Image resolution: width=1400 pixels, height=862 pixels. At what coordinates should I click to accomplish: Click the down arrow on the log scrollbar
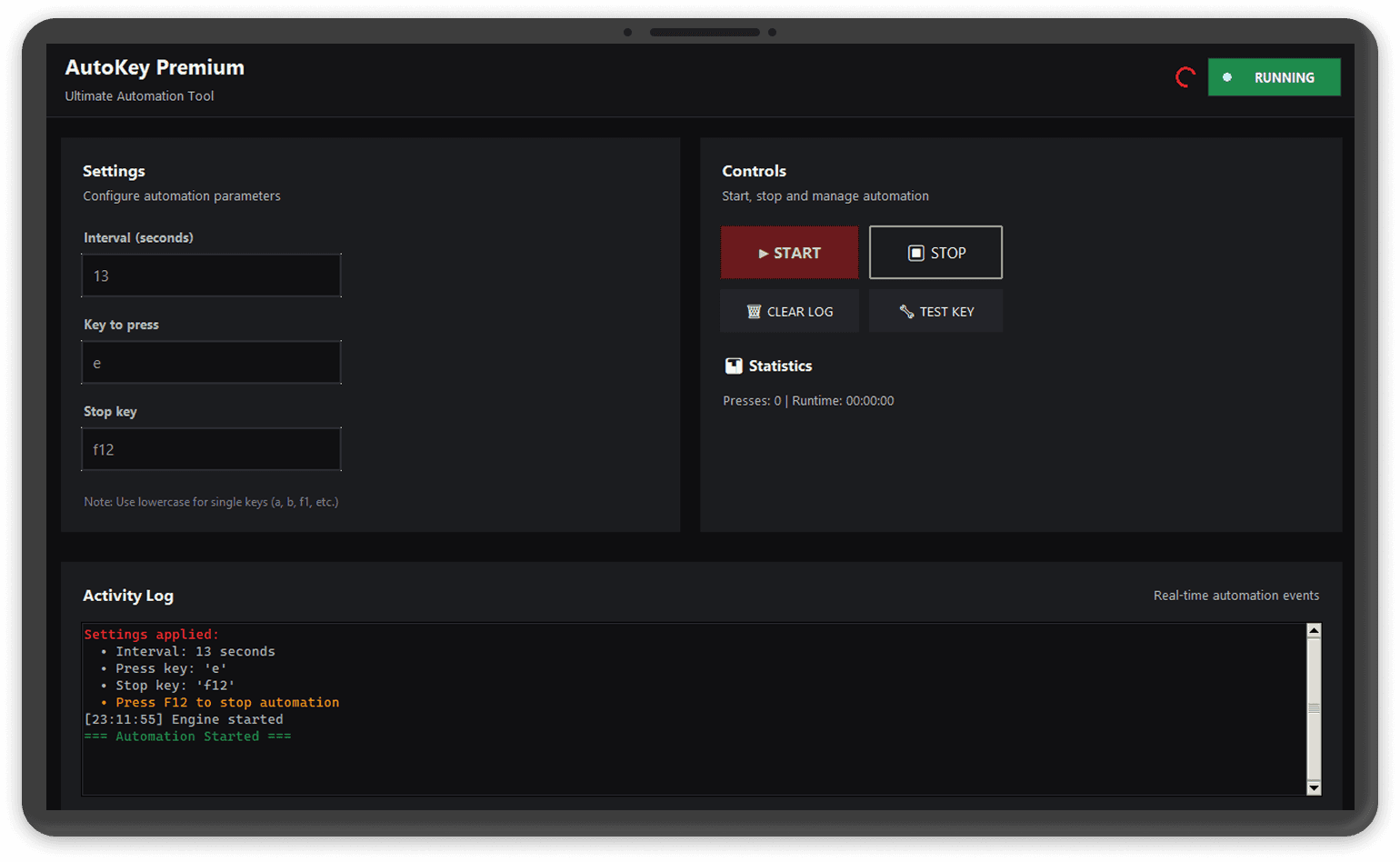pyautogui.click(x=1313, y=787)
